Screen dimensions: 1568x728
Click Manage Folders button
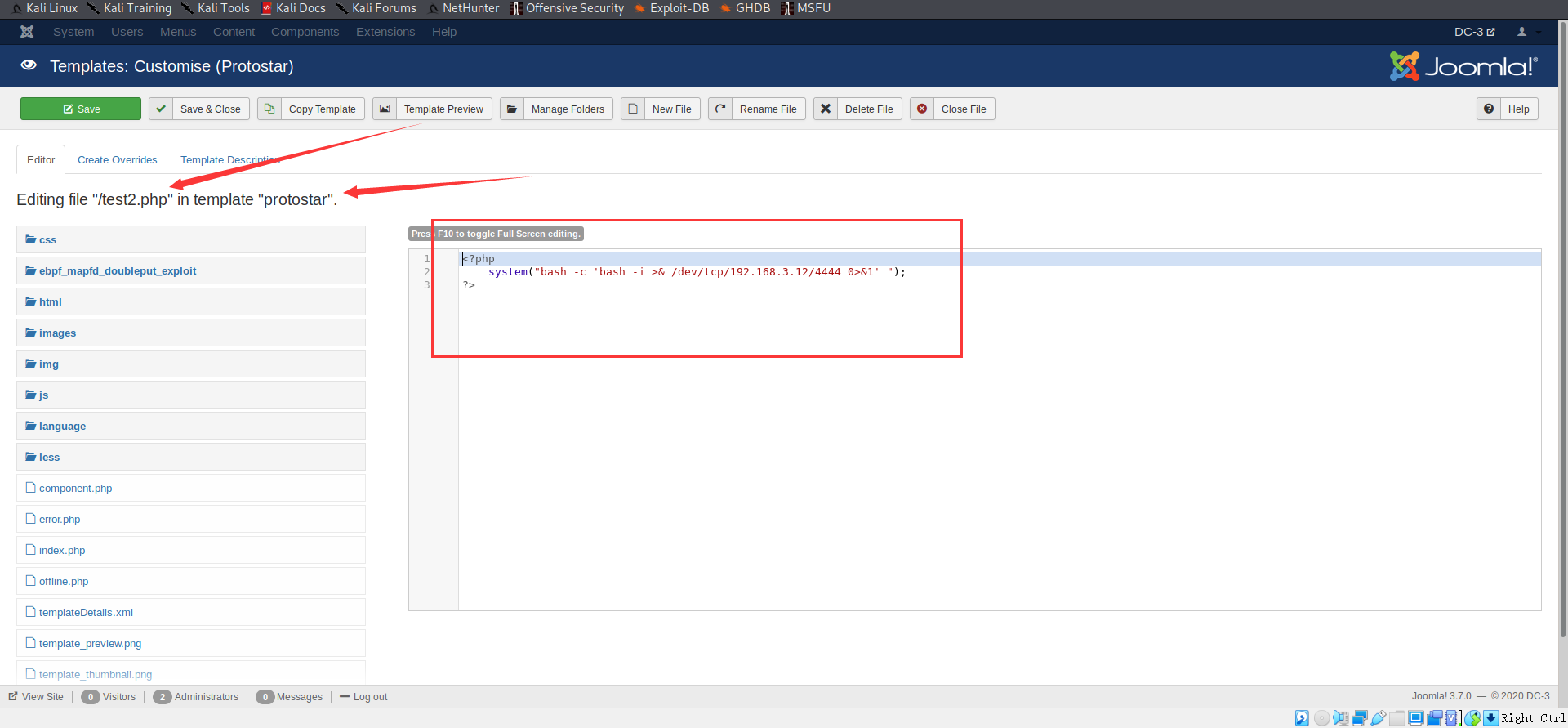click(556, 109)
